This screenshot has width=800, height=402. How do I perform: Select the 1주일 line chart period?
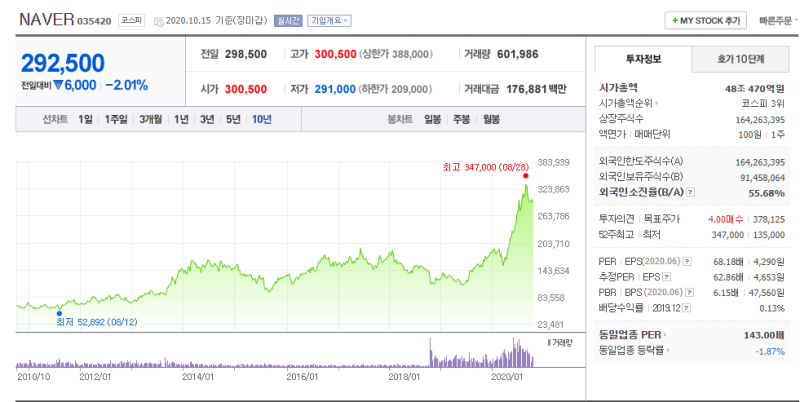116,120
